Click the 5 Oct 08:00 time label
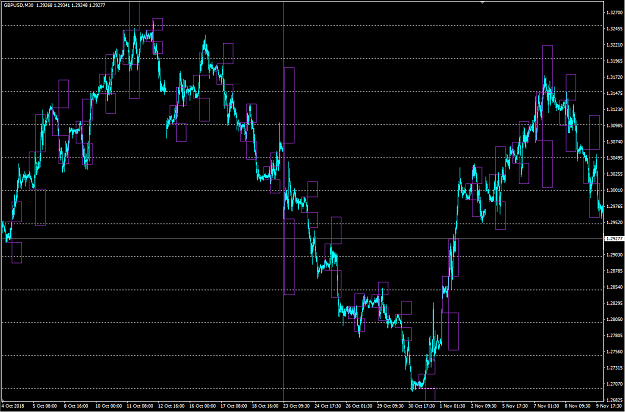 tap(43, 406)
